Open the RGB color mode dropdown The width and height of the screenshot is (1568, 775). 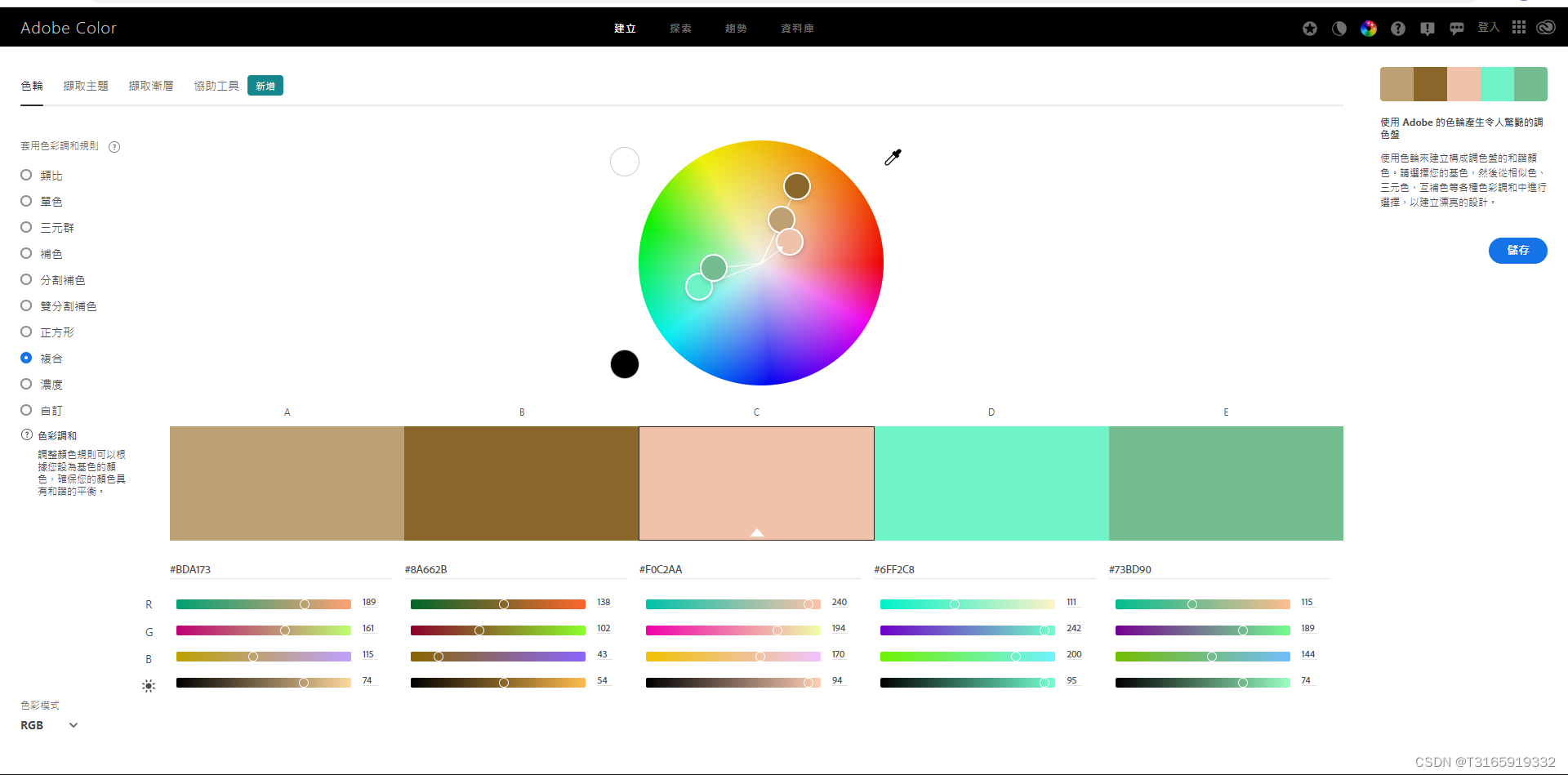[49, 725]
